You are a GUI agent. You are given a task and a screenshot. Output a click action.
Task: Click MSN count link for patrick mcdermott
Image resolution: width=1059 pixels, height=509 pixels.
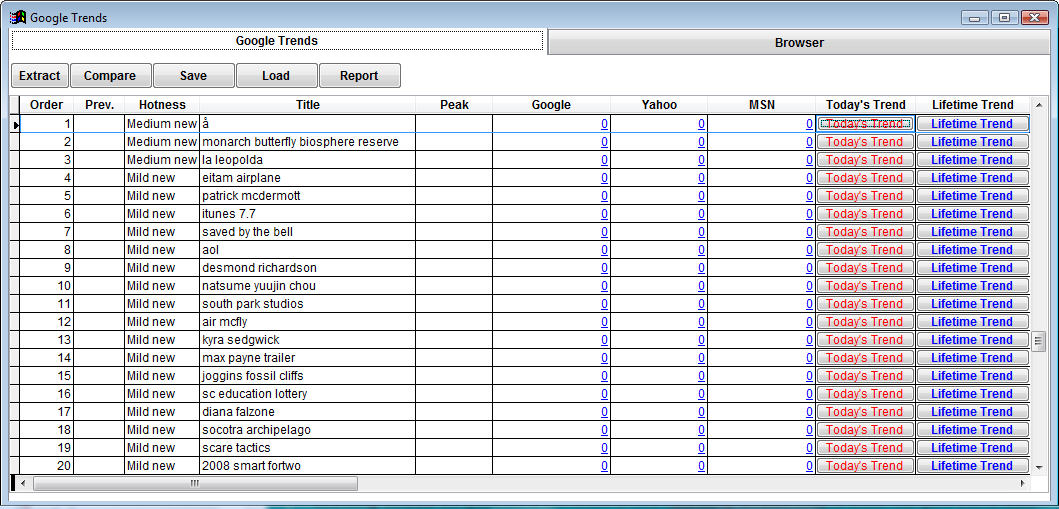point(809,196)
